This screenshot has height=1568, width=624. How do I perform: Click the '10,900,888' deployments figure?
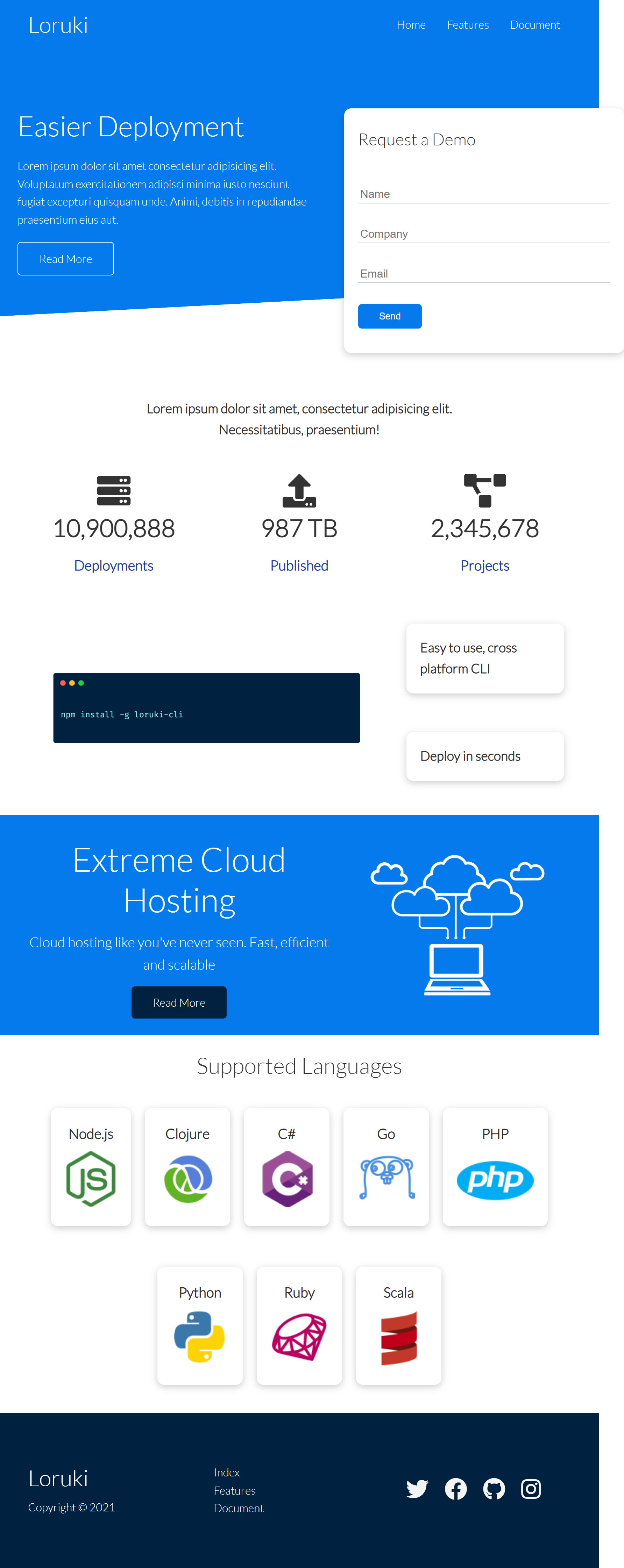point(114,528)
